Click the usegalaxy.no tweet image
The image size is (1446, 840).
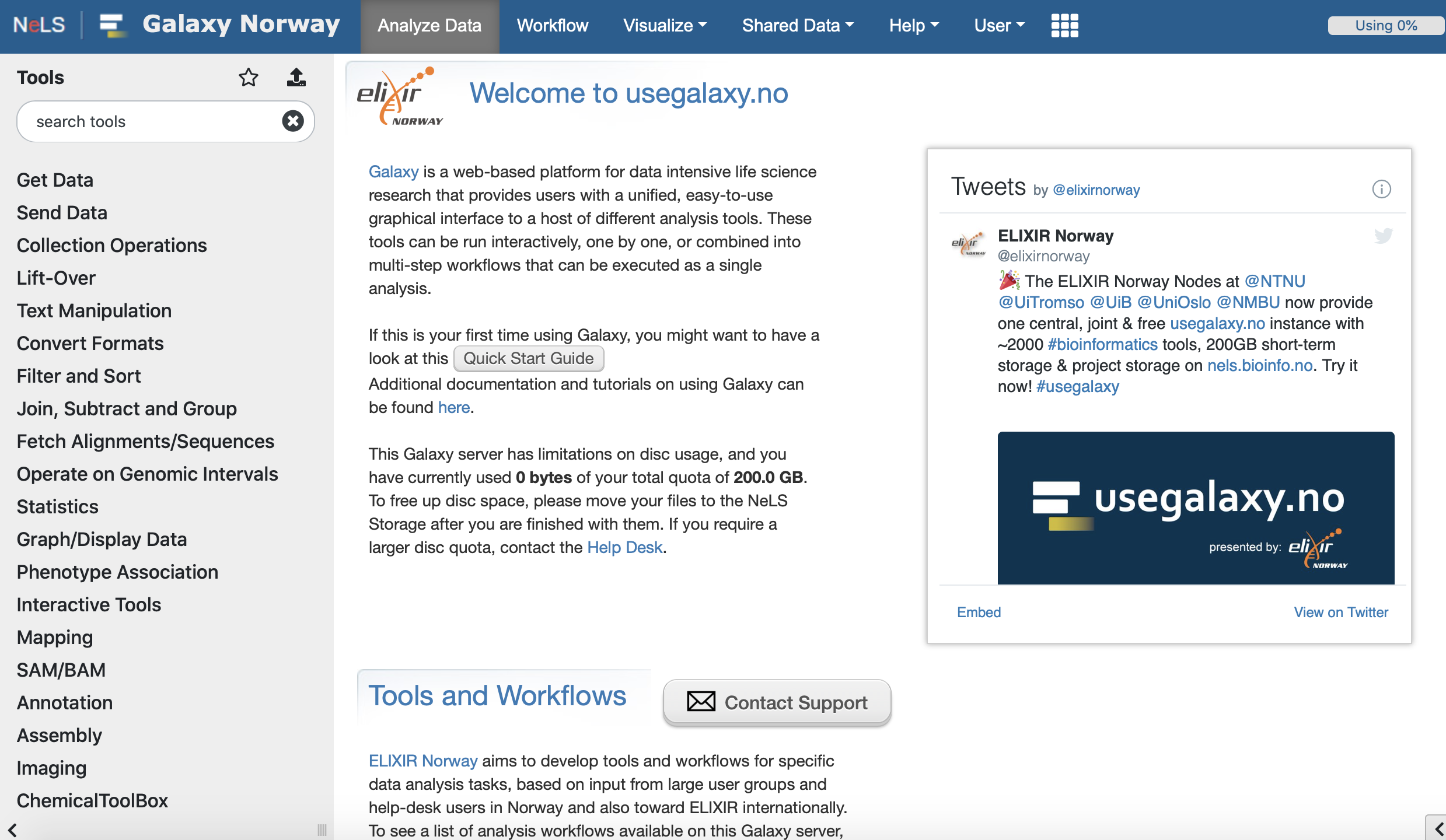(1196, 508)
